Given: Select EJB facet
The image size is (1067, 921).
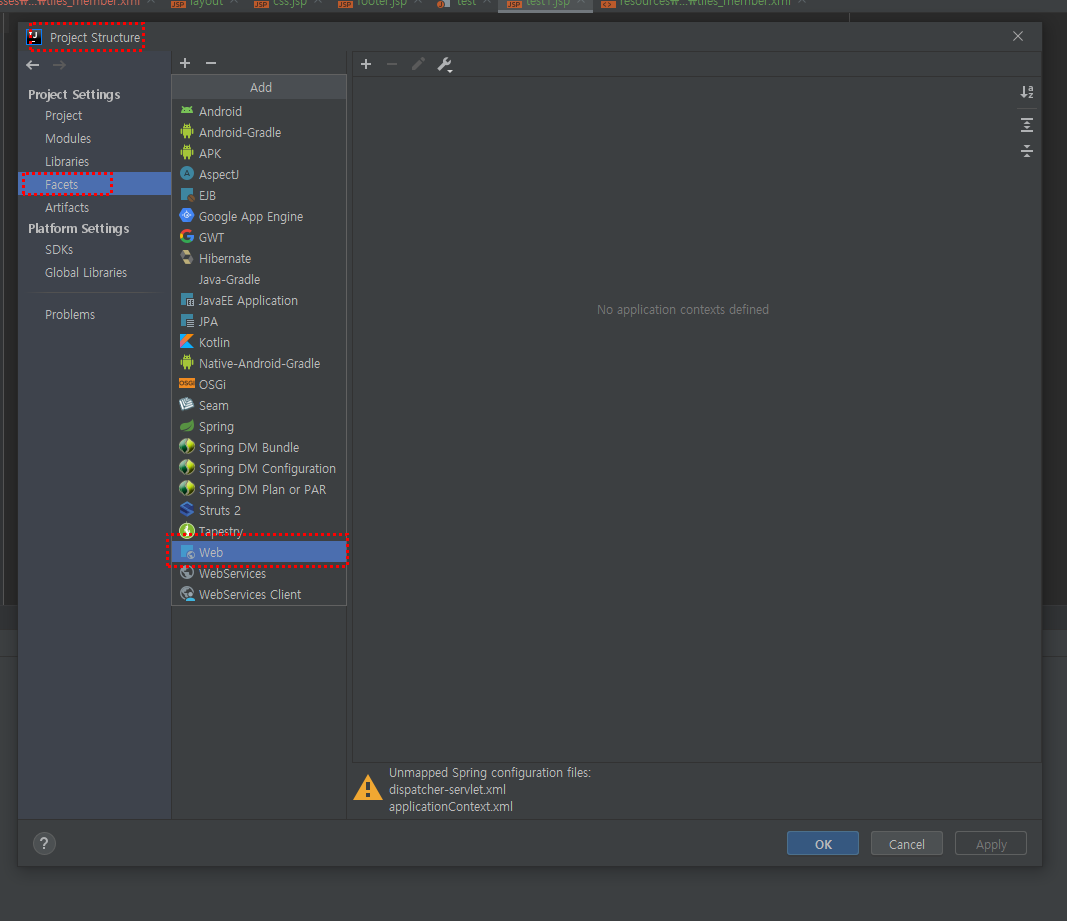Looking at the screenshot, I should point(259,195).
